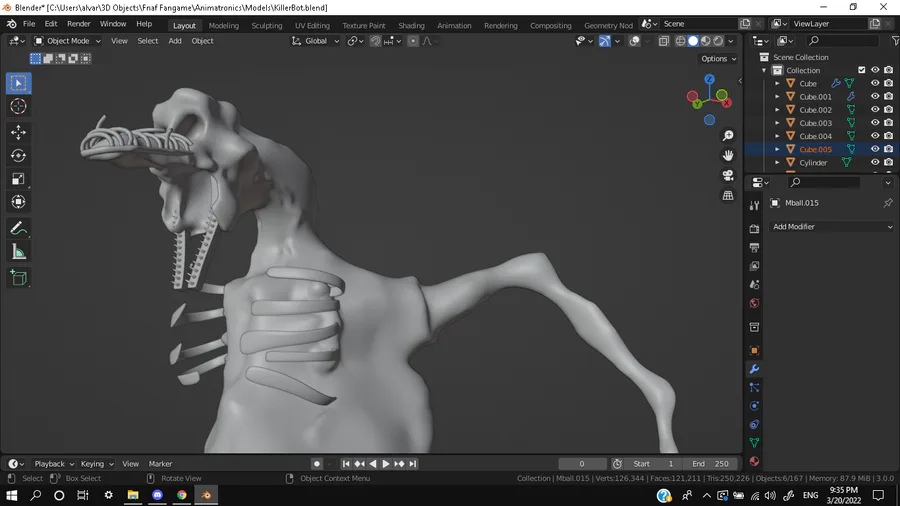The width and height of the screenshot is (900, 506).
Task: Click the outliner search field
Action: 842,41
